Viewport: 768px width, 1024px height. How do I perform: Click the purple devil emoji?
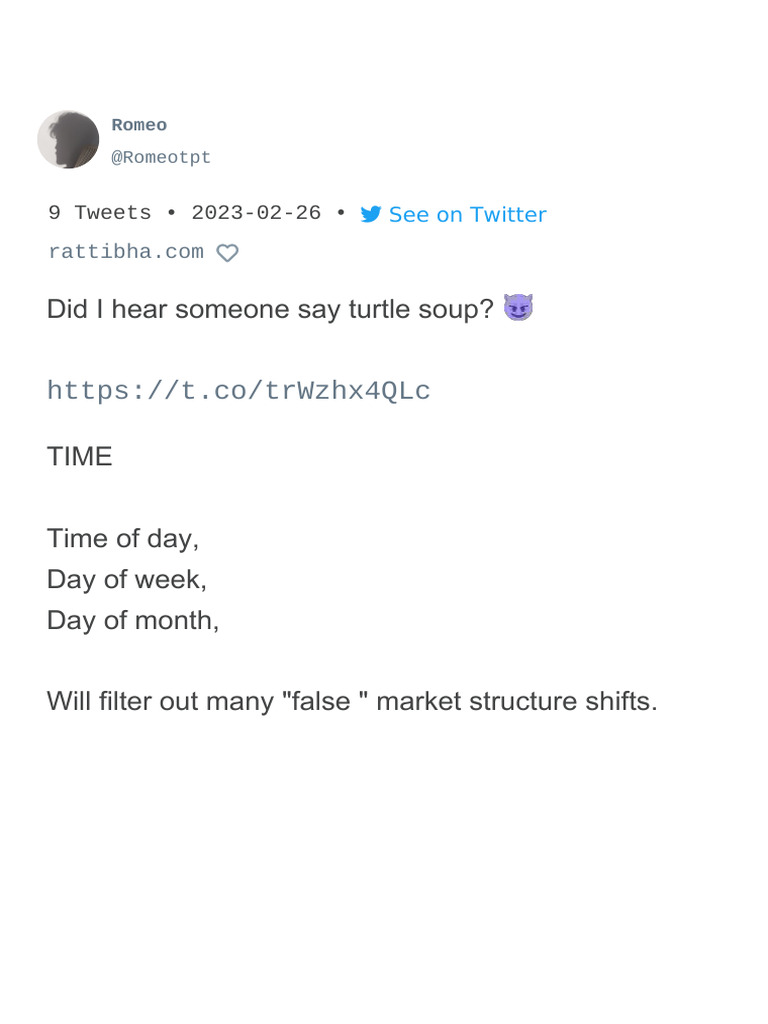tap(518, 308)
